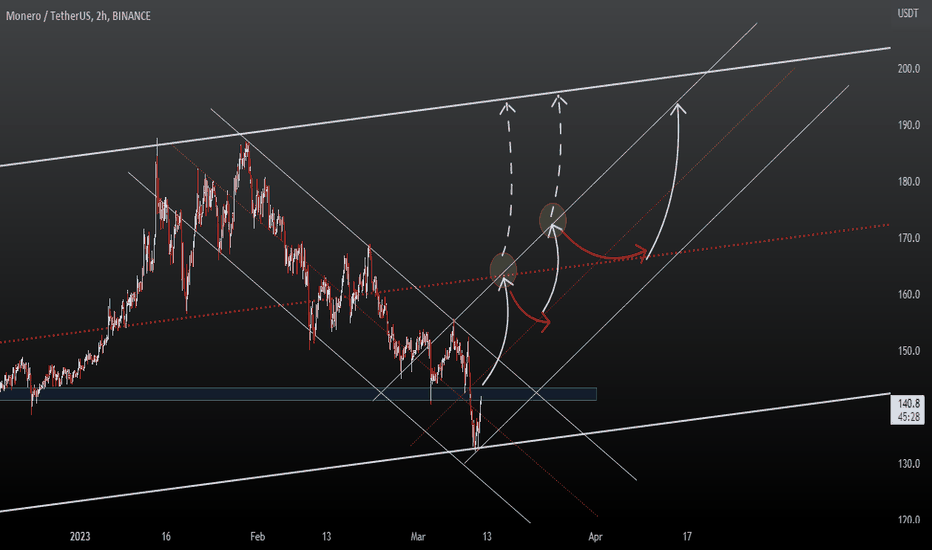Click the Monero / TetherUS chart title

point(78,16)
